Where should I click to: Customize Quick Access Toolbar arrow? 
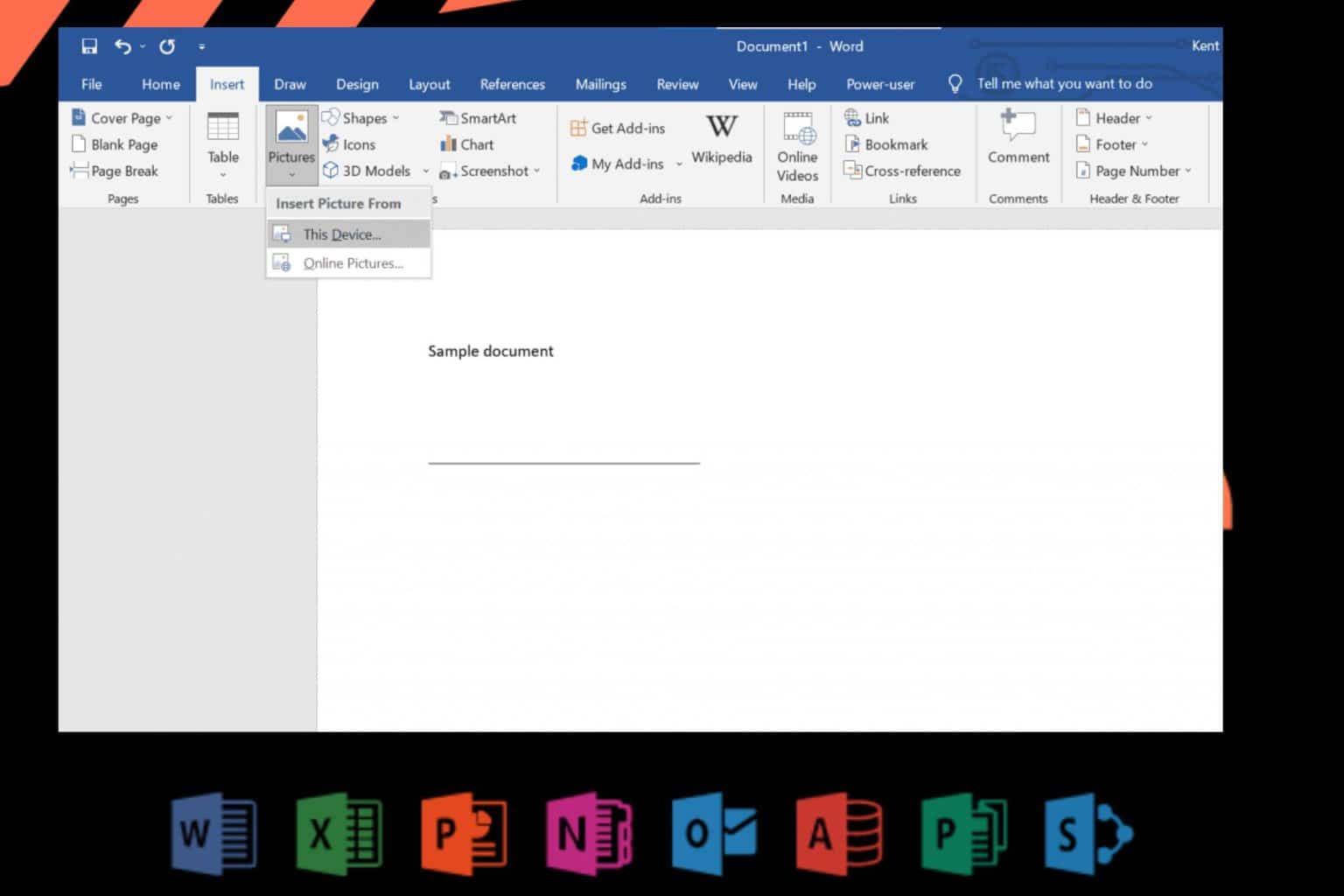pyautogui.click(x=201, y=47)
